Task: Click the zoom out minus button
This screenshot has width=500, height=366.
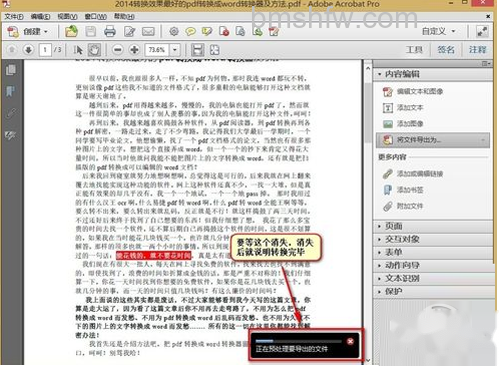Action: tap(117, 50)
